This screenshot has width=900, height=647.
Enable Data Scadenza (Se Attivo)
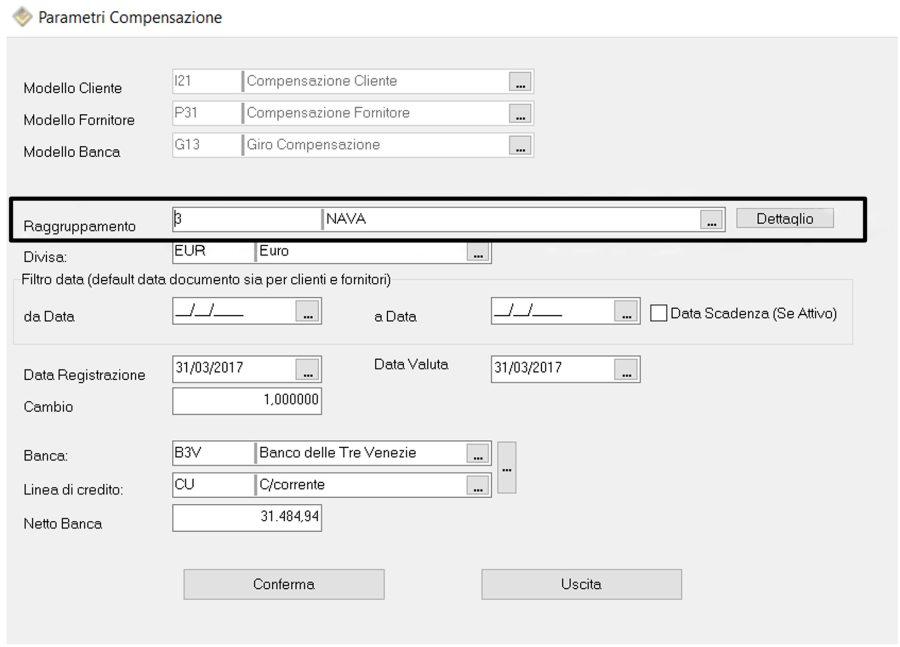point(658,311)
